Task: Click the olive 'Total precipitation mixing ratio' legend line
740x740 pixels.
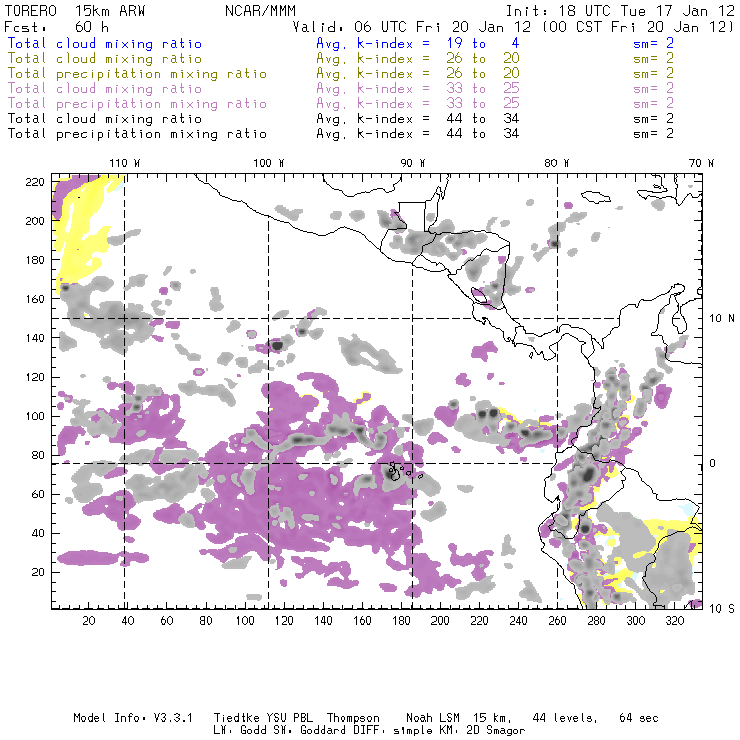Action: pyautogui.click(x=137, y=74)
